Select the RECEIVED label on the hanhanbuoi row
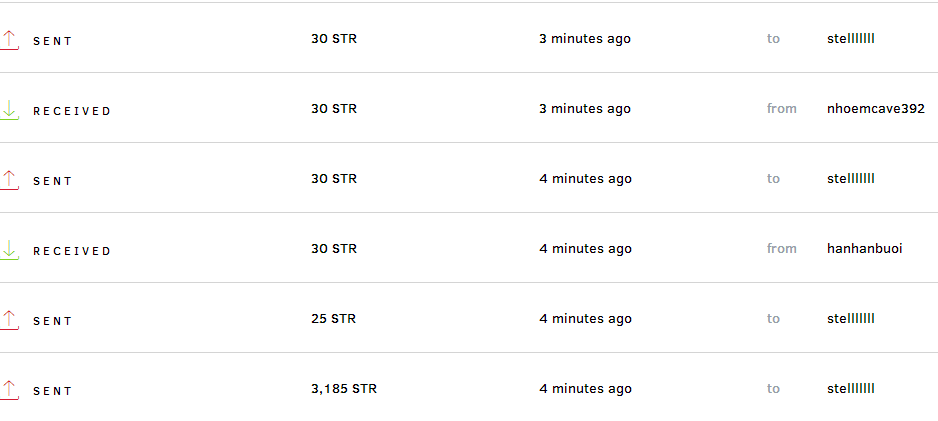Image resolution: width=938 pixels, height=421 pixels. click(x=72, y=251)
